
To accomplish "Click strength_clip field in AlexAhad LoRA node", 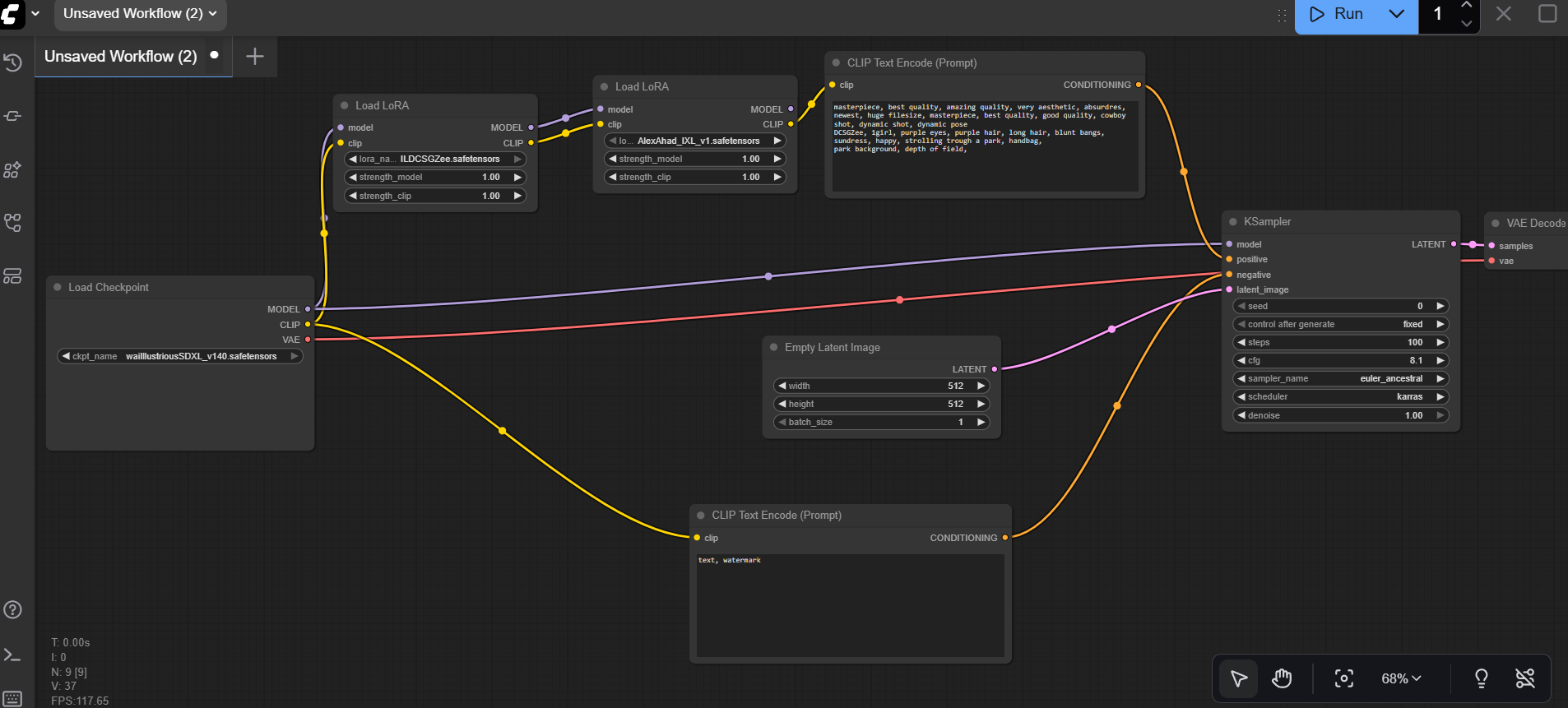I will click(695, 177).
